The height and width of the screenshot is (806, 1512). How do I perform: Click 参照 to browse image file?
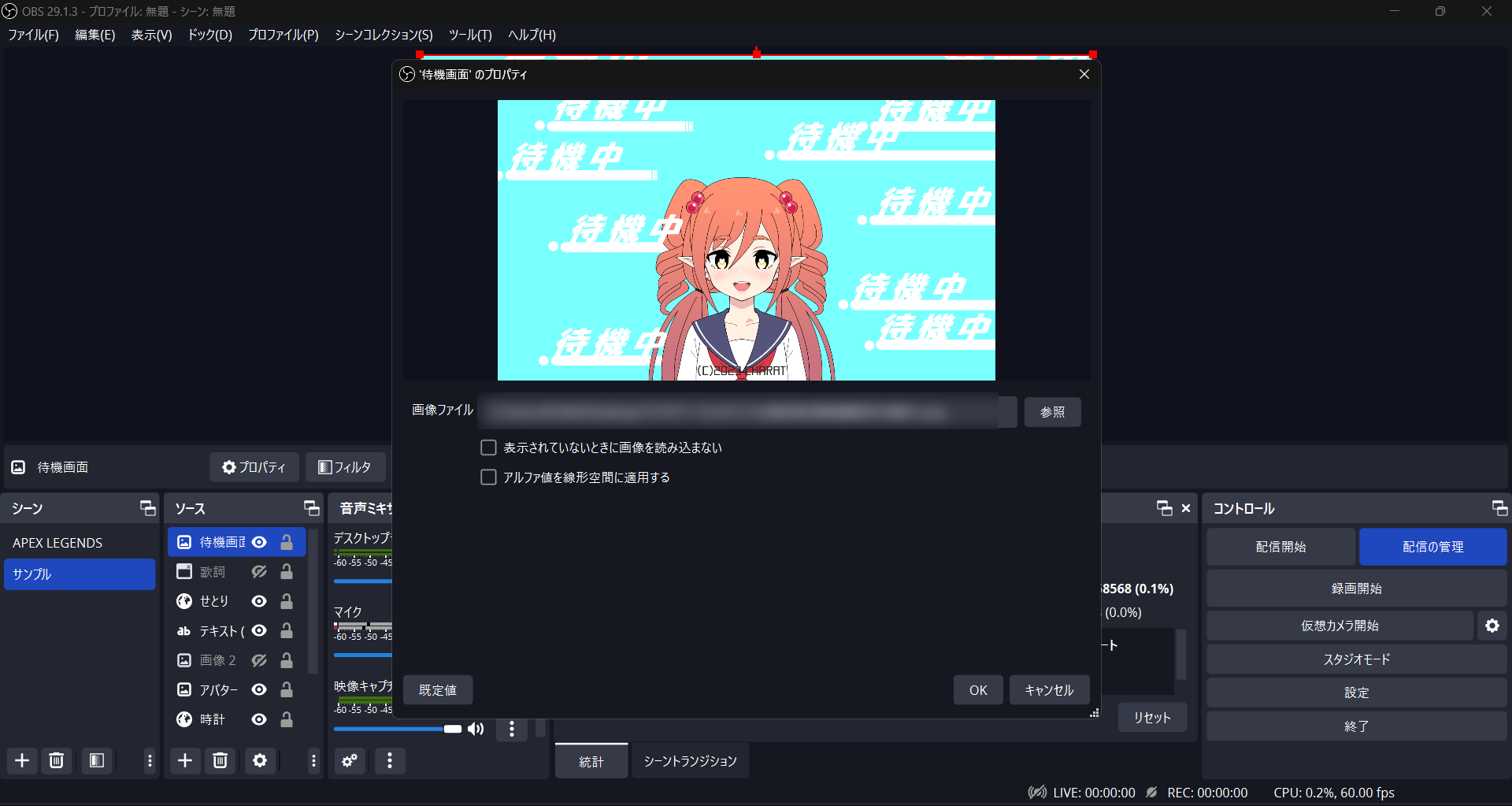pyautogui.click(x=1052, y=412)
